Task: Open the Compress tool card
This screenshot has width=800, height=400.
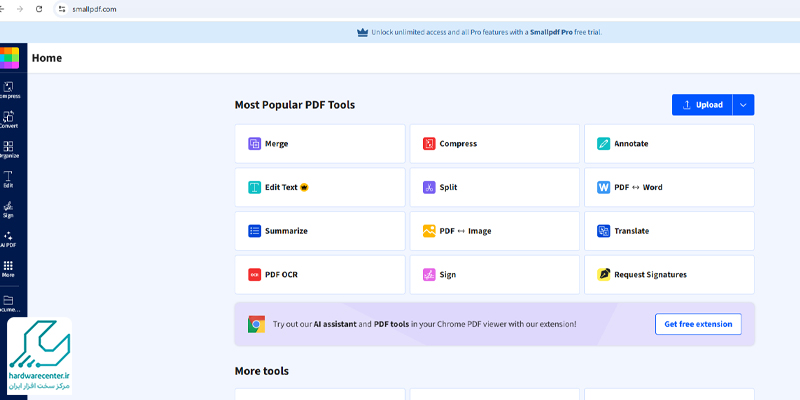Action: [x=494, y=144]
